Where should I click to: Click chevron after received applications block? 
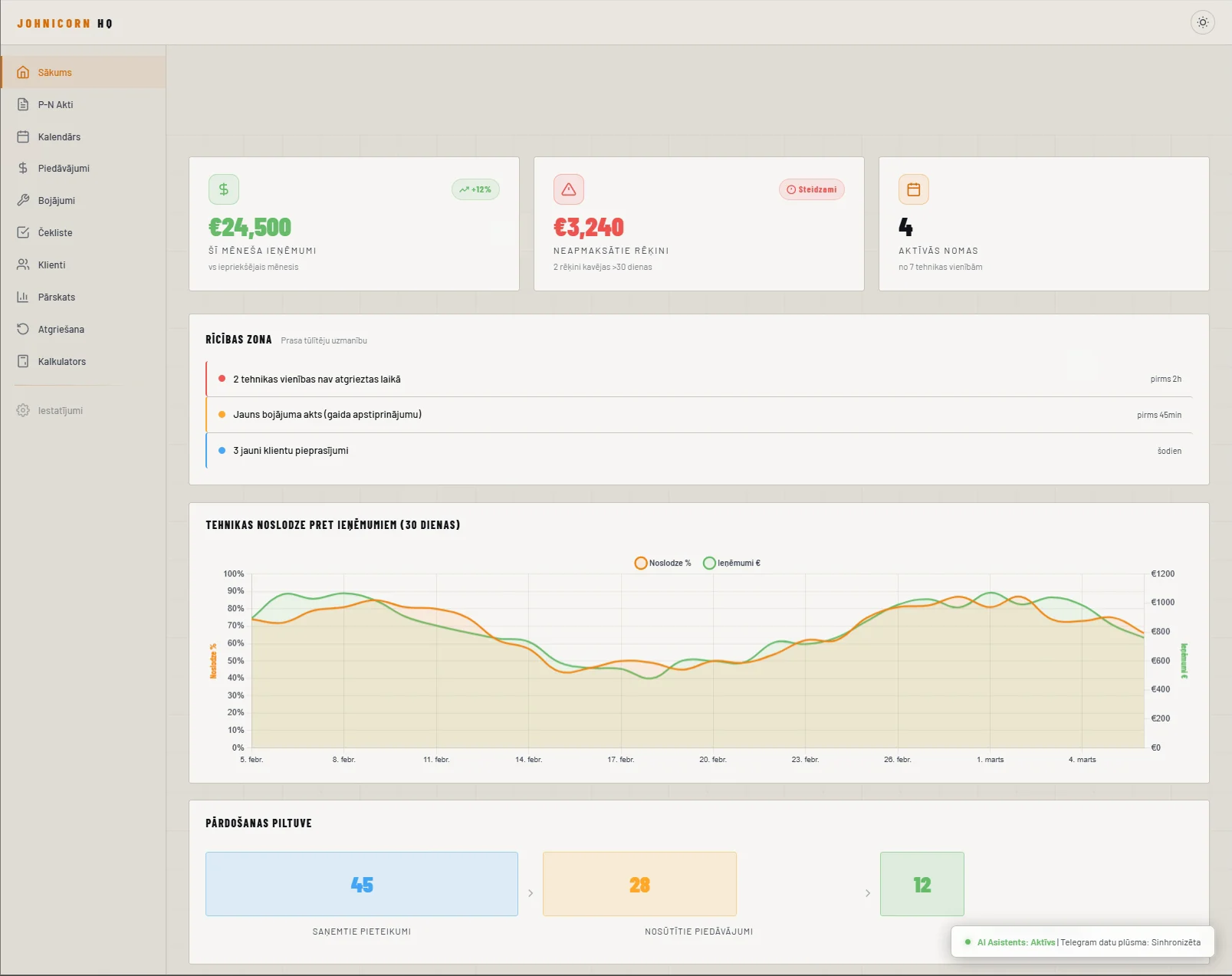pyautogui.click(x=531, y=893)
